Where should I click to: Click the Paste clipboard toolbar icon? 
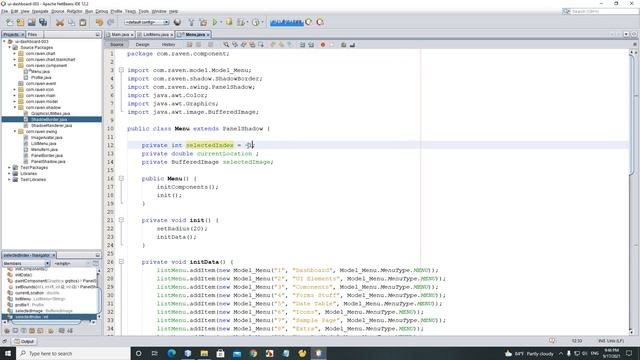83,22
